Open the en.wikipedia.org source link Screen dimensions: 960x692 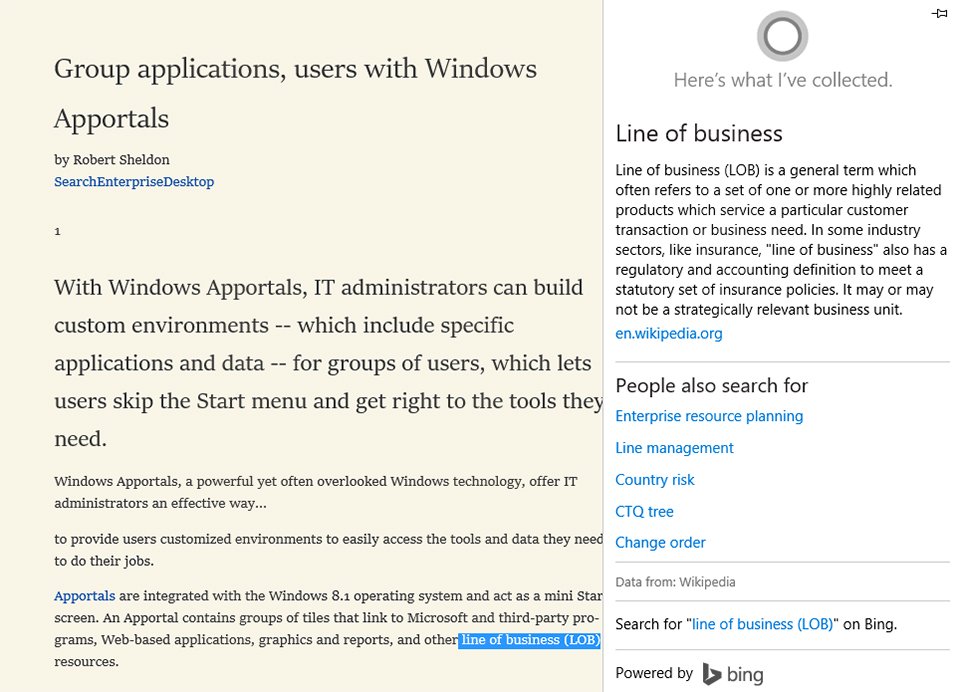[669, 334]
